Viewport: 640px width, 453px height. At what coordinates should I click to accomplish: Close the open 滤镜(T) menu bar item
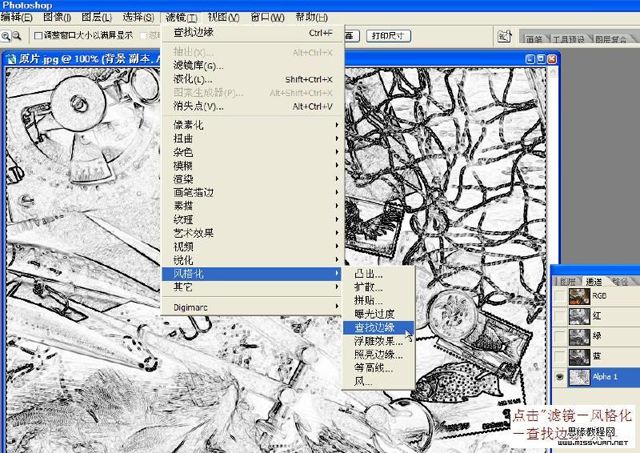181,18
